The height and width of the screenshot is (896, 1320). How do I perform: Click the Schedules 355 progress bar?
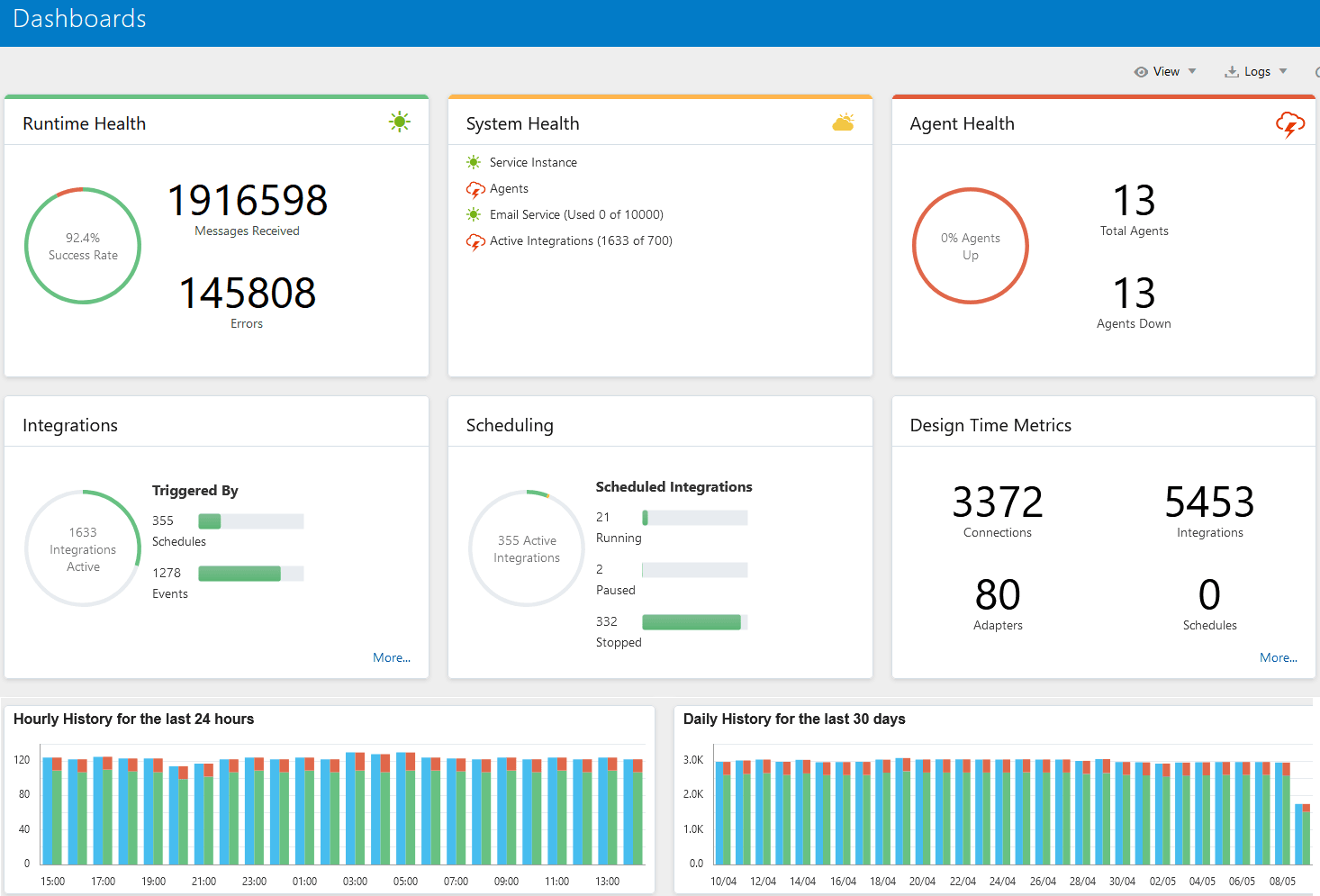250,520
